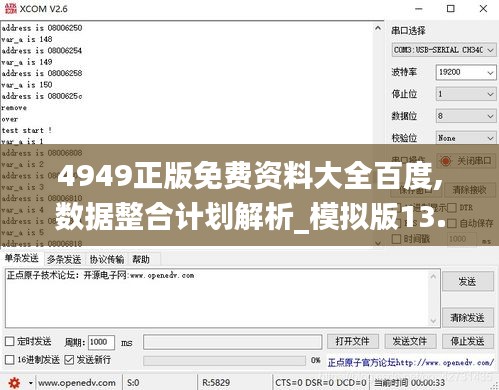Enable the 定时发送 timed send checkbox

coord(9,341)
